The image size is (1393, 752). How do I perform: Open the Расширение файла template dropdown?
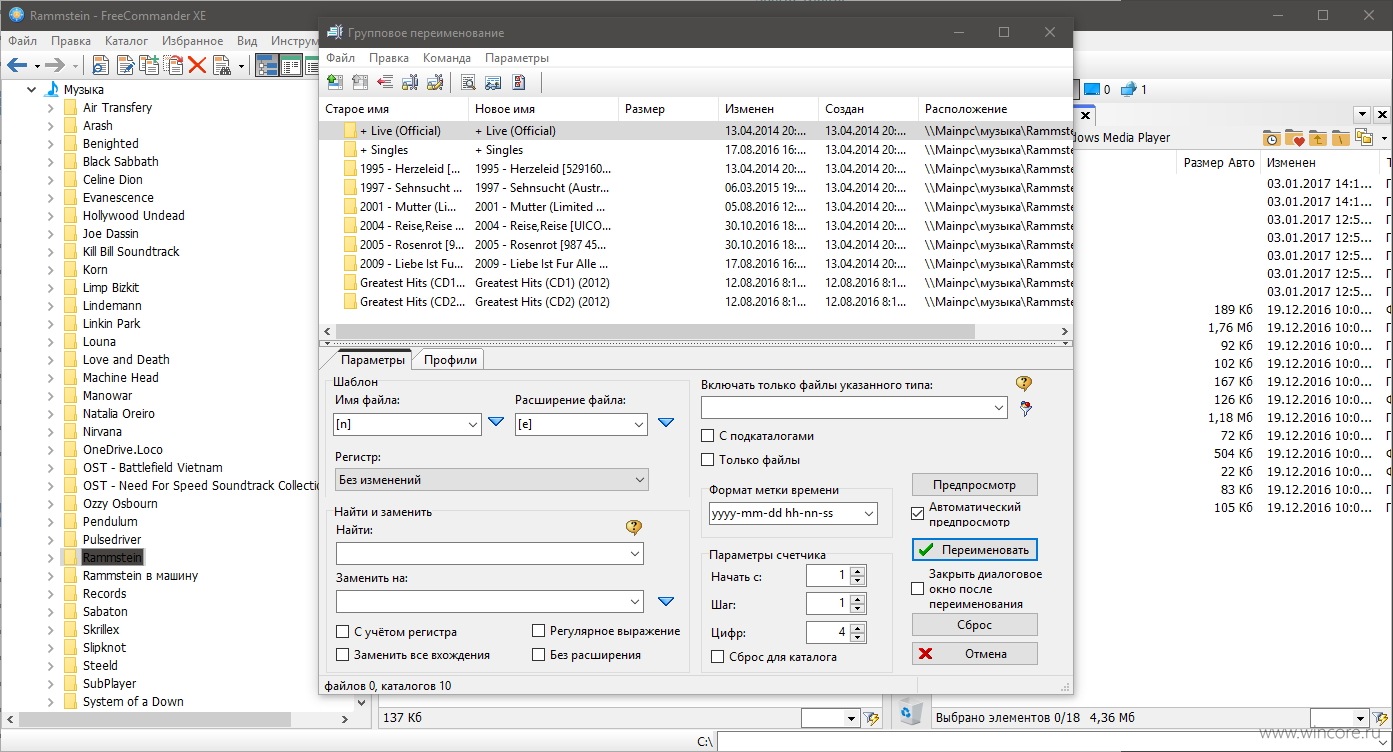(639, 424)
